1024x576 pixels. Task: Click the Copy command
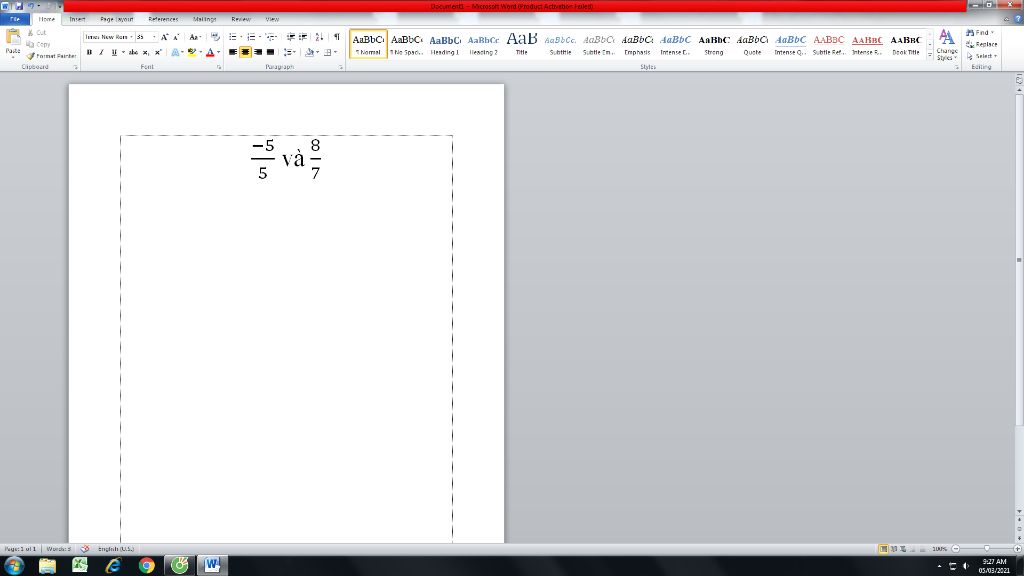[x=38, y=44]
